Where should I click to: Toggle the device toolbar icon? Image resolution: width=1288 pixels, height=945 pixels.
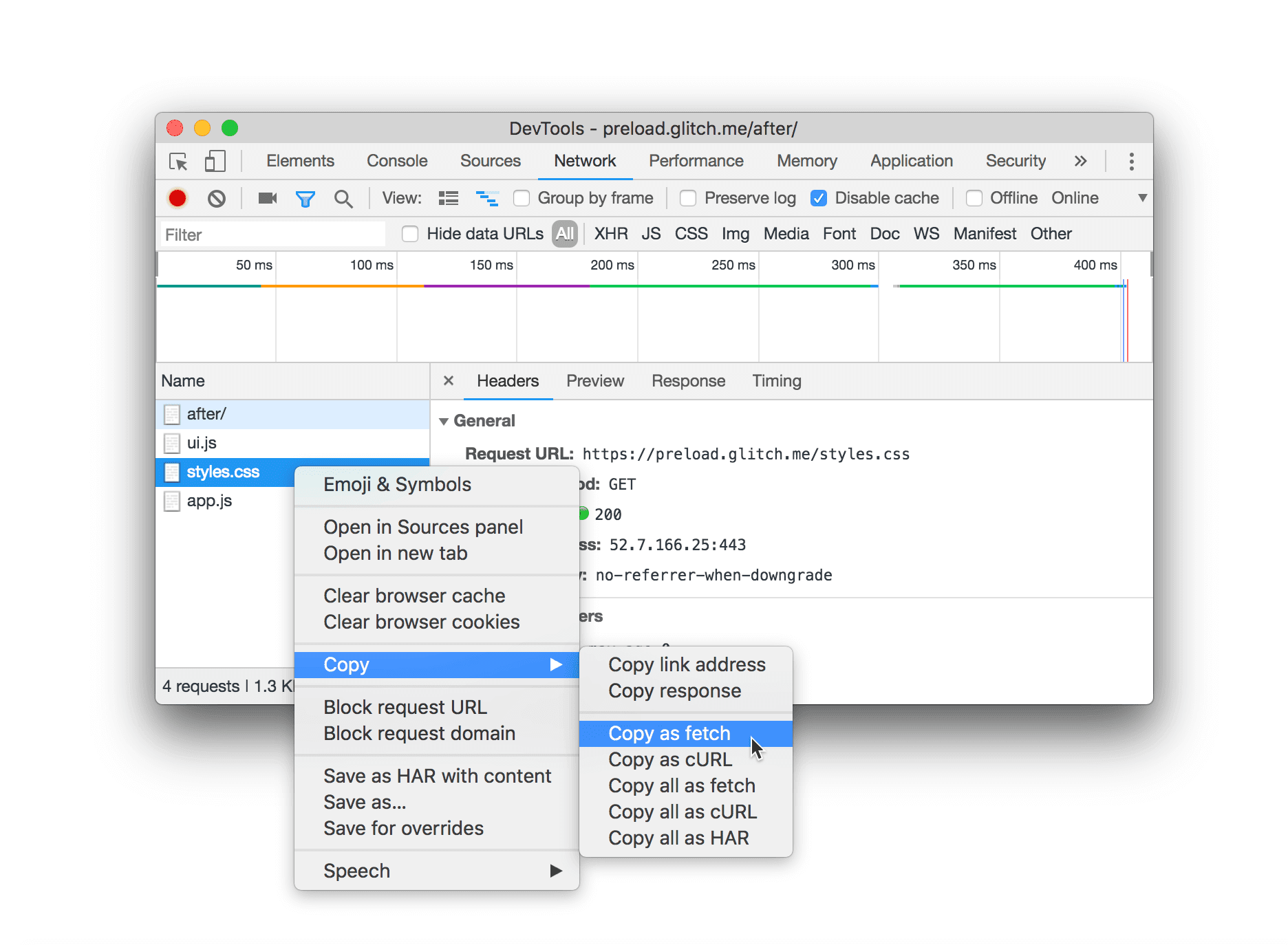pyautogui.click(x=215, y=161)
